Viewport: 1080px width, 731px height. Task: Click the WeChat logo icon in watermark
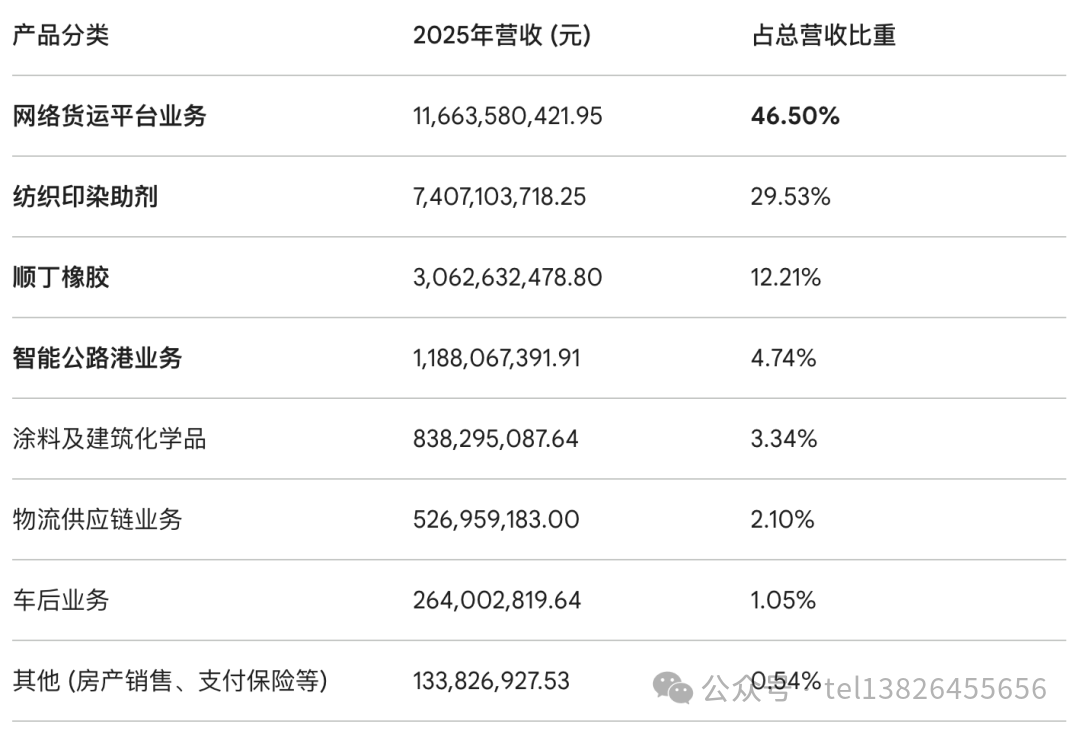672,688
